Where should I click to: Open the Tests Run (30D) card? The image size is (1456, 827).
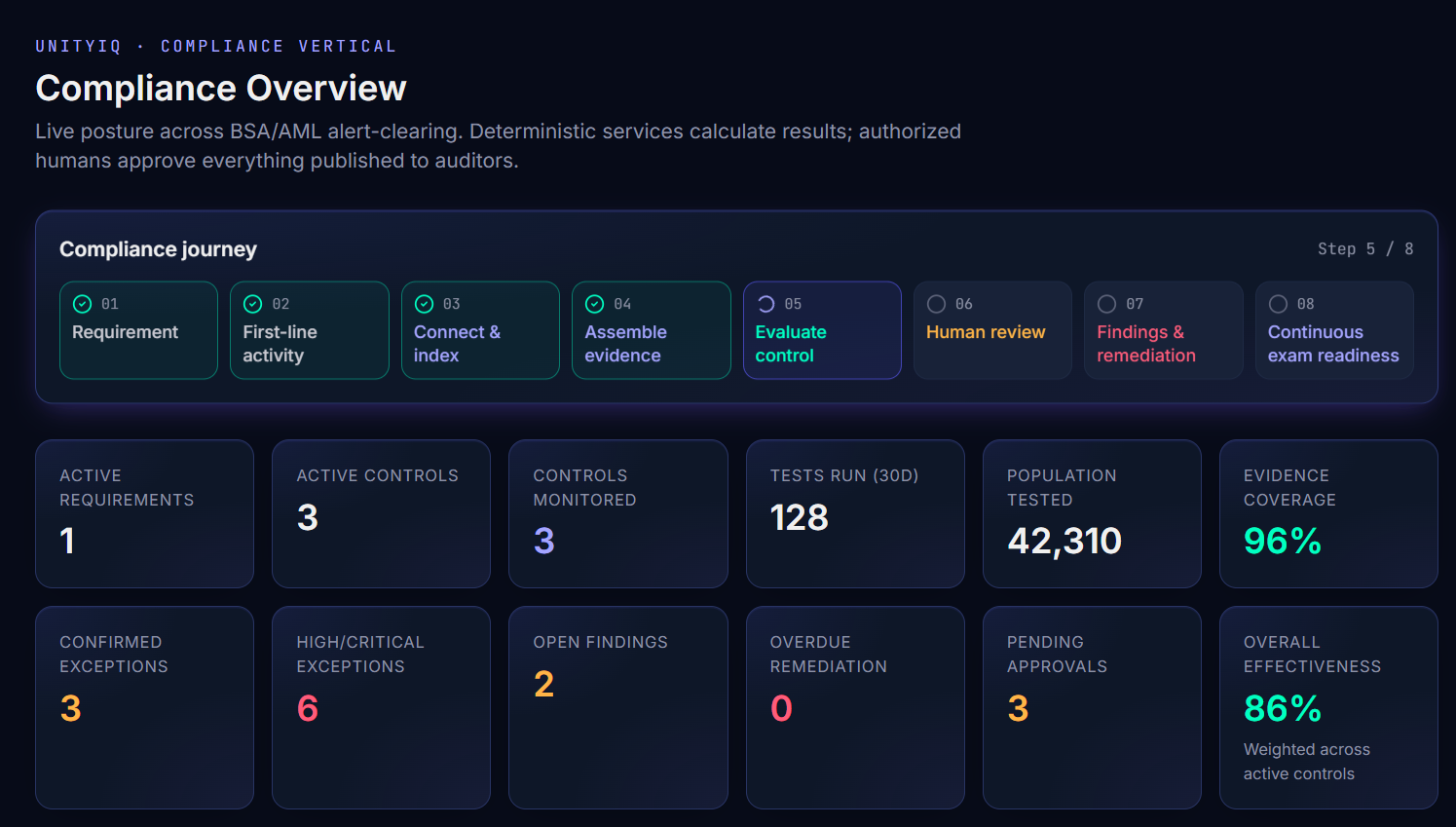point(855,513)
